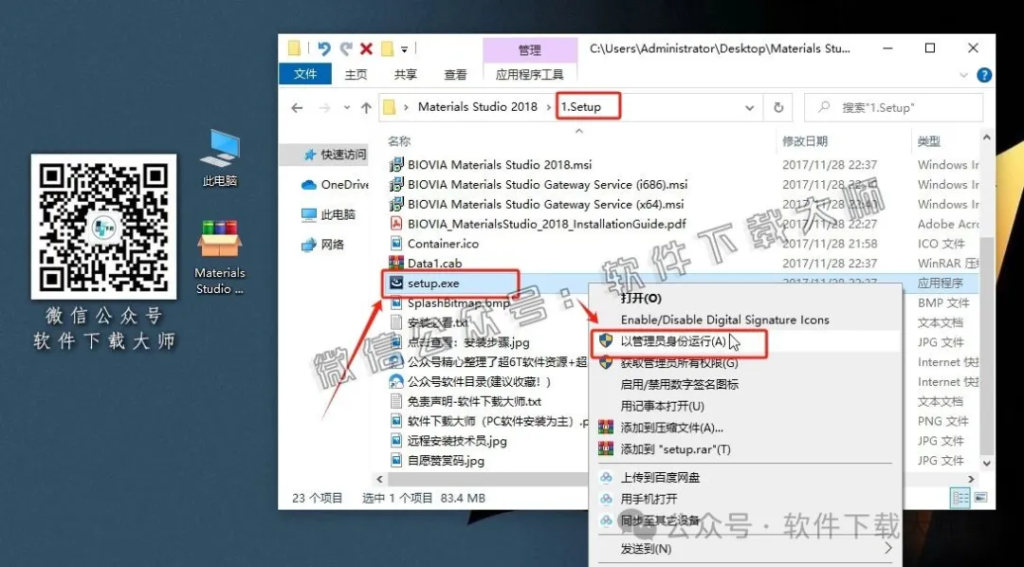The width and height of the screenshot is (1024, 567).
Task: Select Gateway Service (x64).msi file icon
Action: [396, 204]
